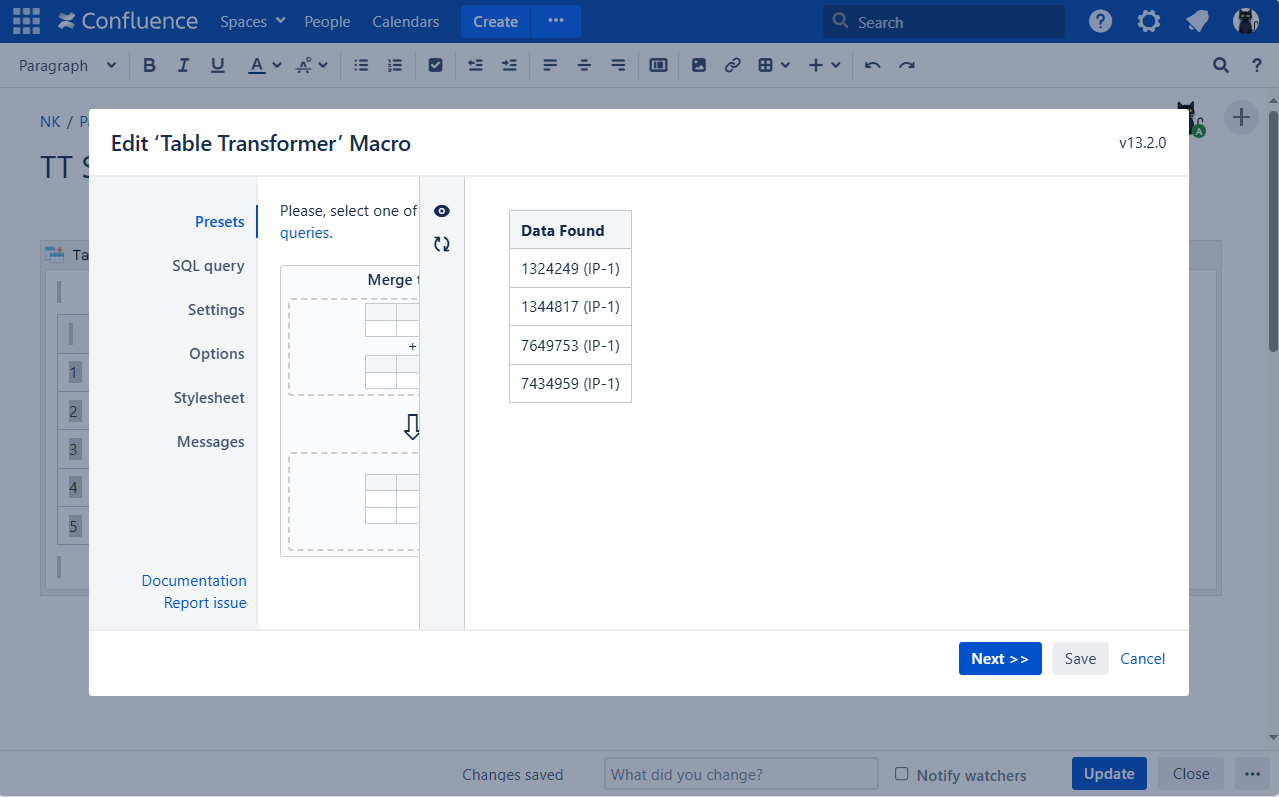Open the help question mark menu
The height and width of the screenshot is (797, 1279).
(1100, 21)
